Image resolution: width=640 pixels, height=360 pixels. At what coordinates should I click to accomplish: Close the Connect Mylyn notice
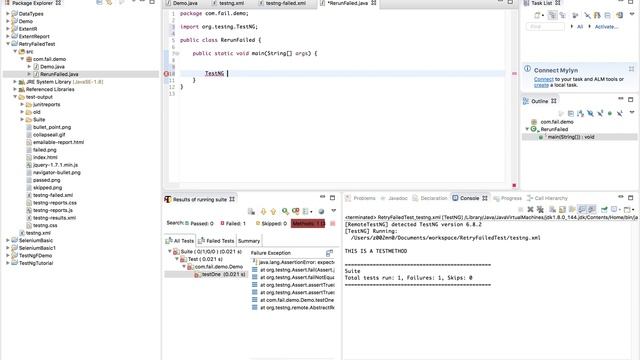(631, 69)
